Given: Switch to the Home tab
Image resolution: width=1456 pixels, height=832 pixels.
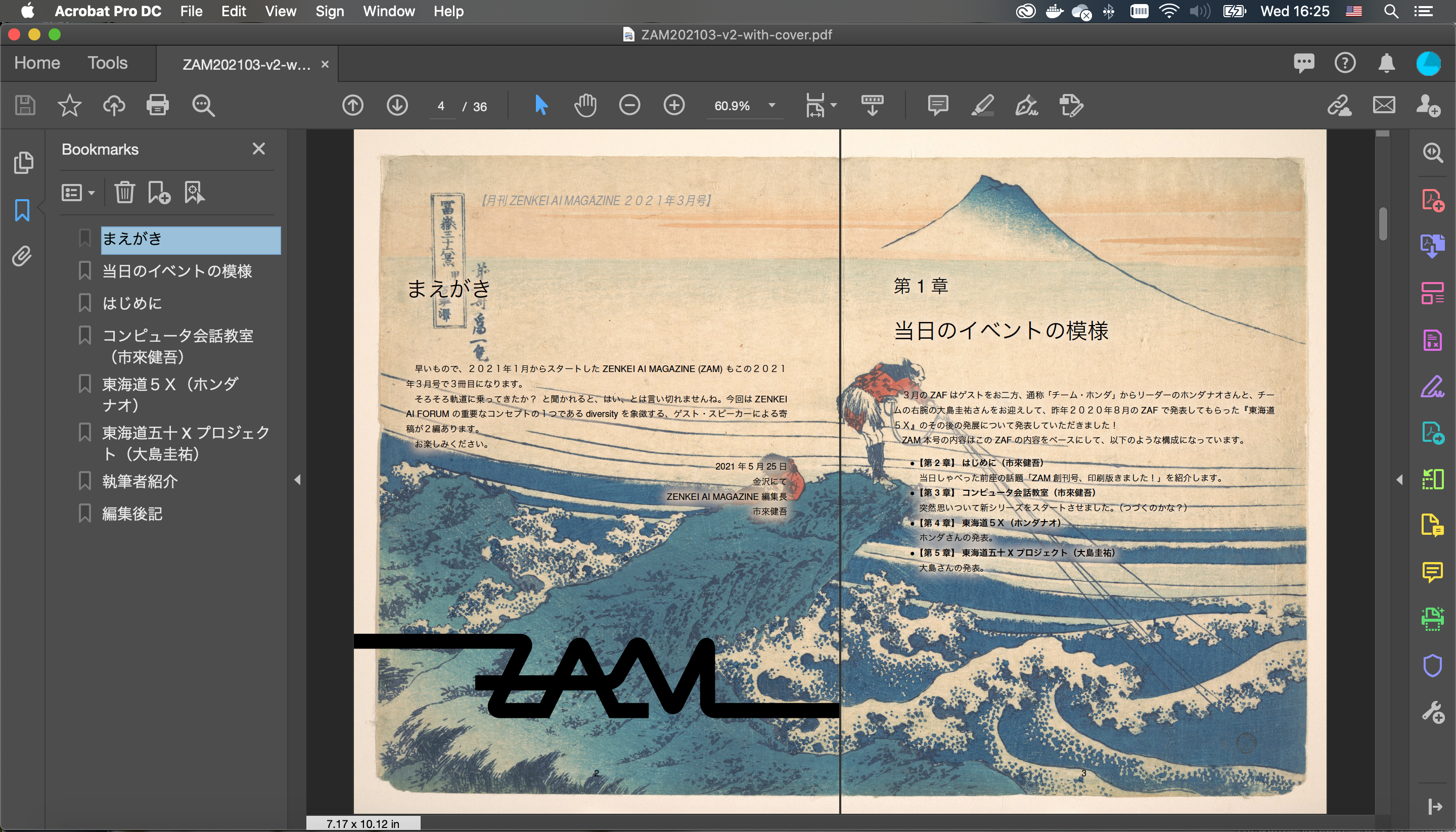Looking at the screenshot, I should 37,63.
